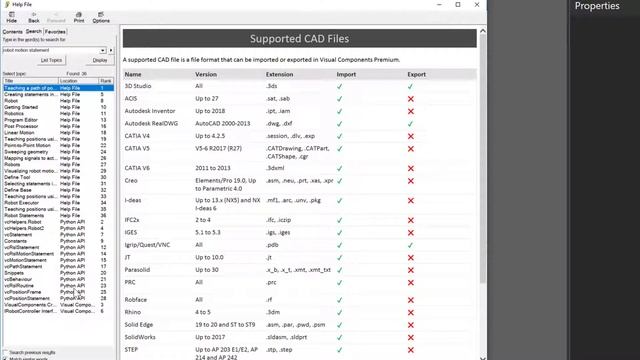
Task: Click Properties panel title behind Help
Action: 597,6
